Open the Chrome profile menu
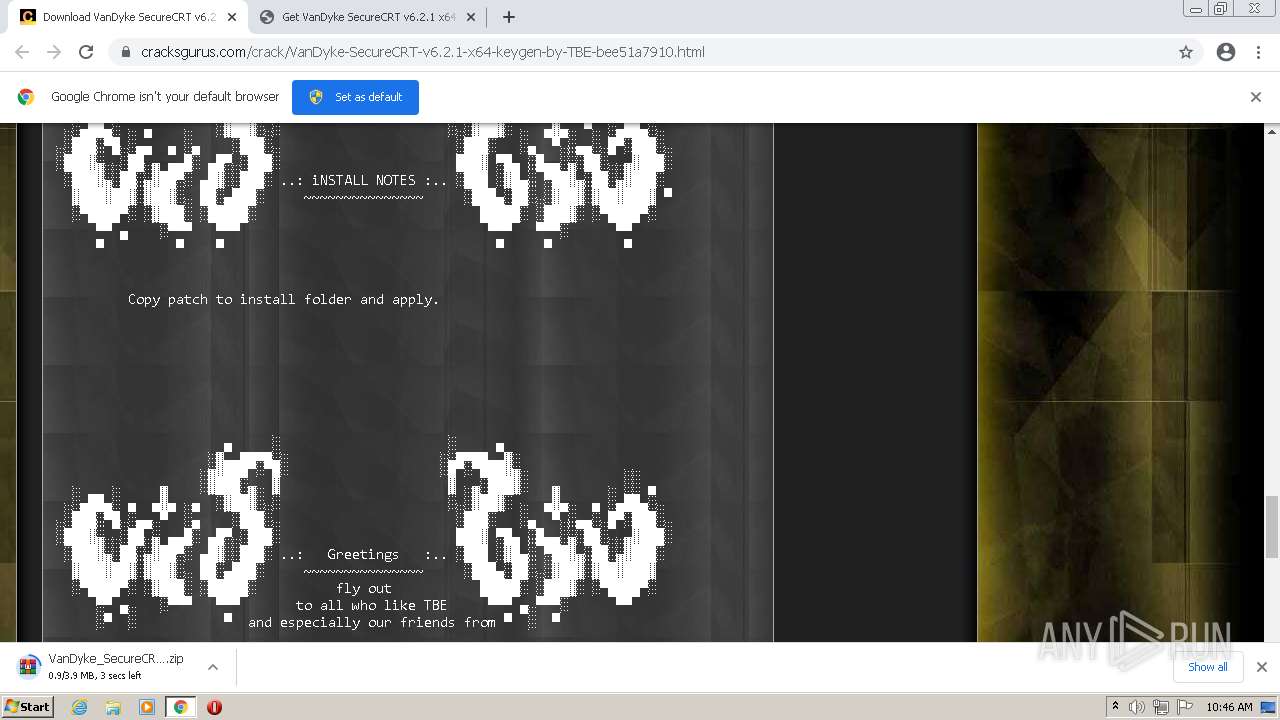 pos(1226,52)
